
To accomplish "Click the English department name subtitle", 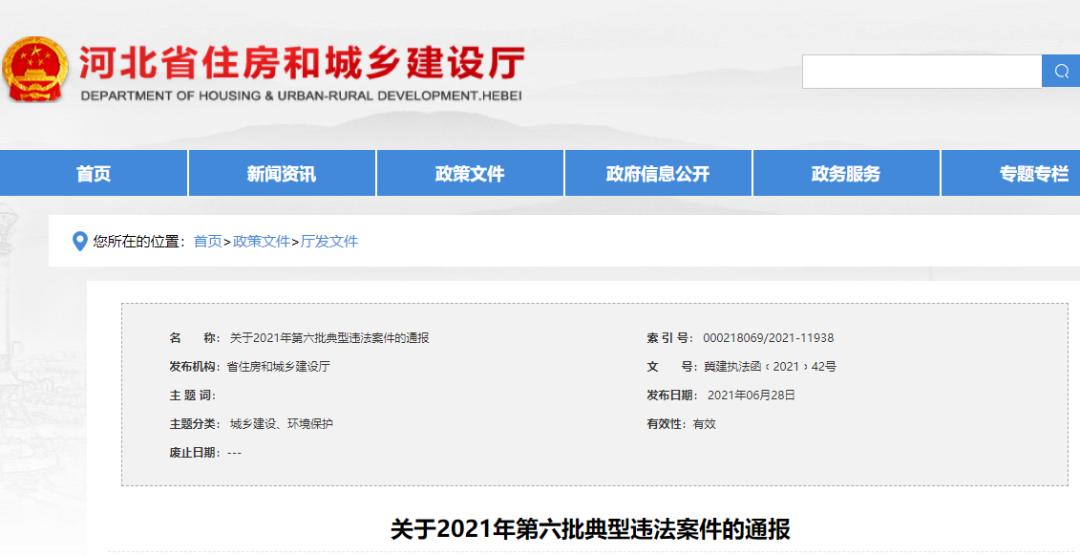I will point(301,96).
